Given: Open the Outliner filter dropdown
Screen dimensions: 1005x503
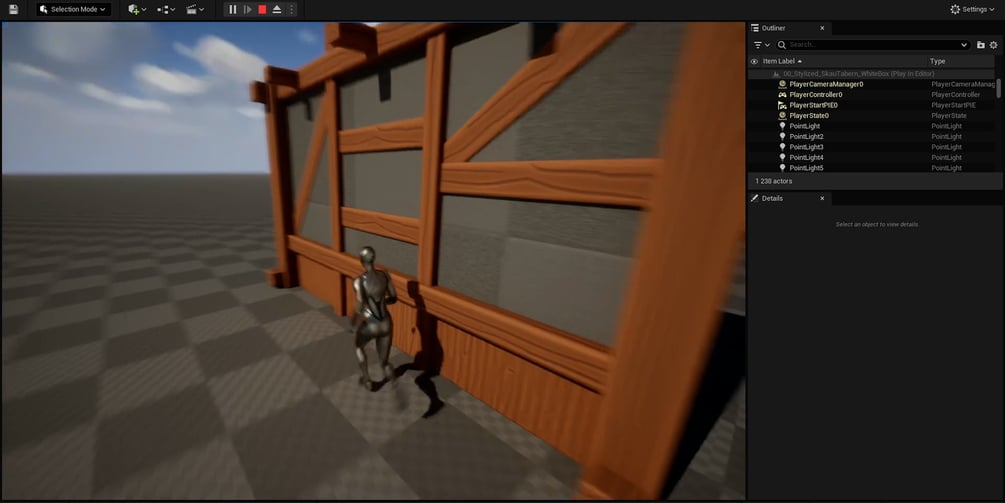Looking at the screenshot, I should [x=761, y=45].
